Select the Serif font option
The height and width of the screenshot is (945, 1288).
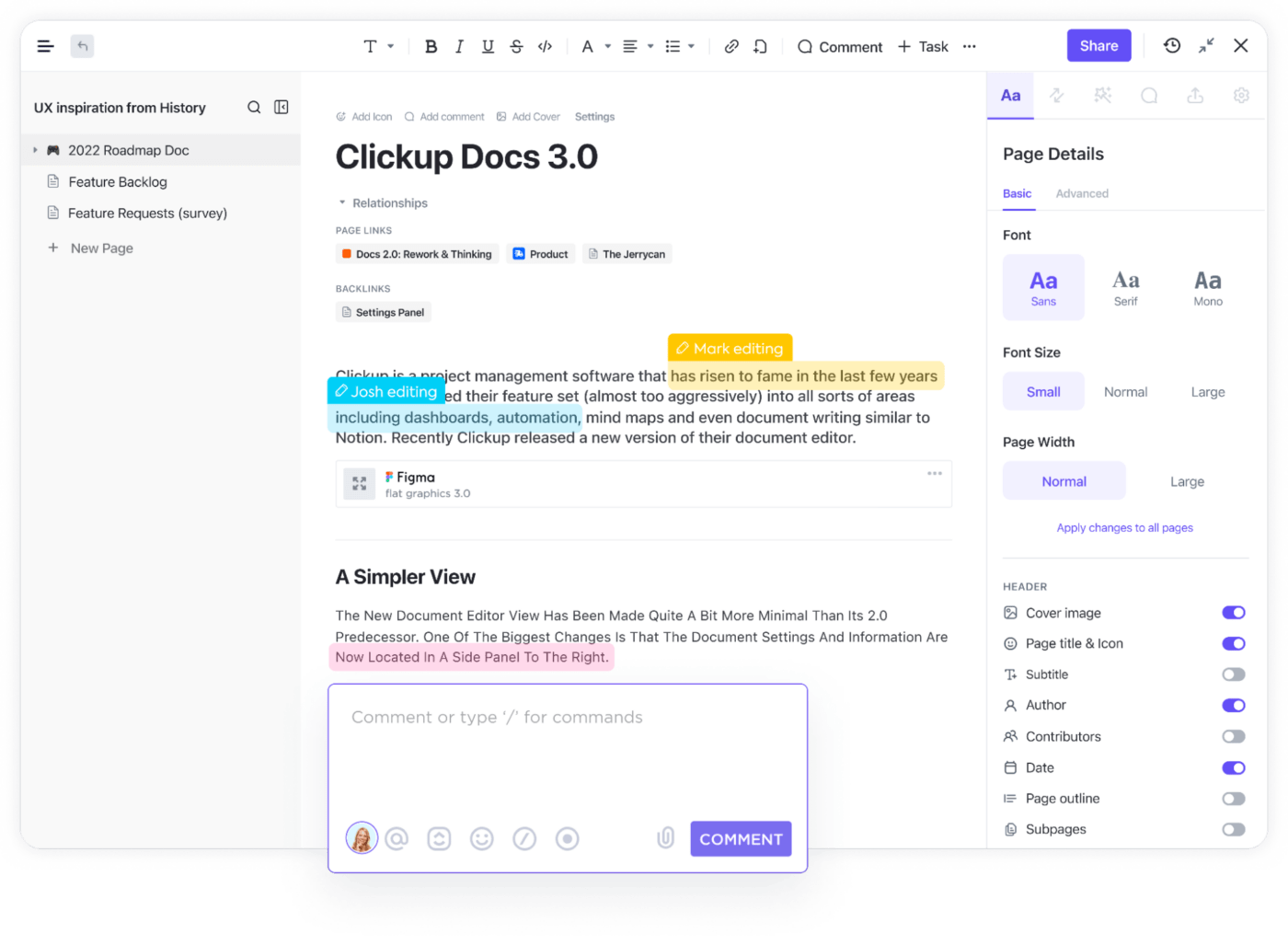(1126, 288)
